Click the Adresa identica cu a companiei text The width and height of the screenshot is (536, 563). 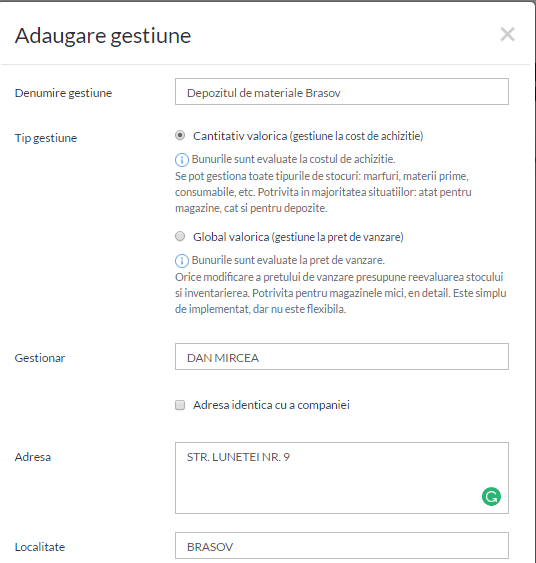[271, 405]
